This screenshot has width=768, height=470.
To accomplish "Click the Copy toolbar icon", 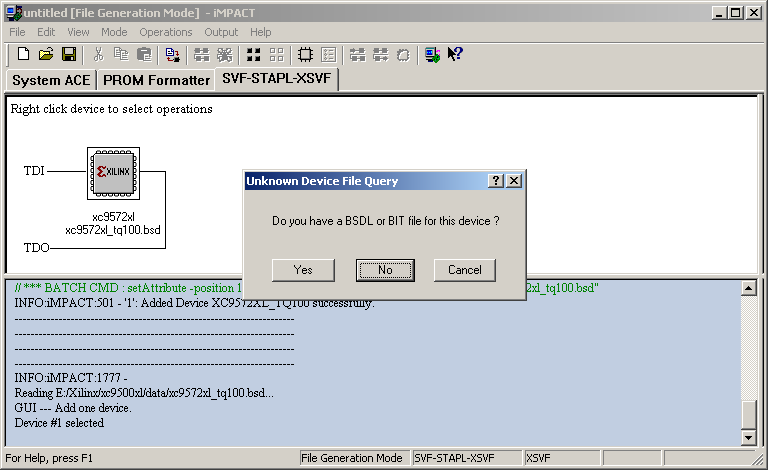I will (121, 54).
